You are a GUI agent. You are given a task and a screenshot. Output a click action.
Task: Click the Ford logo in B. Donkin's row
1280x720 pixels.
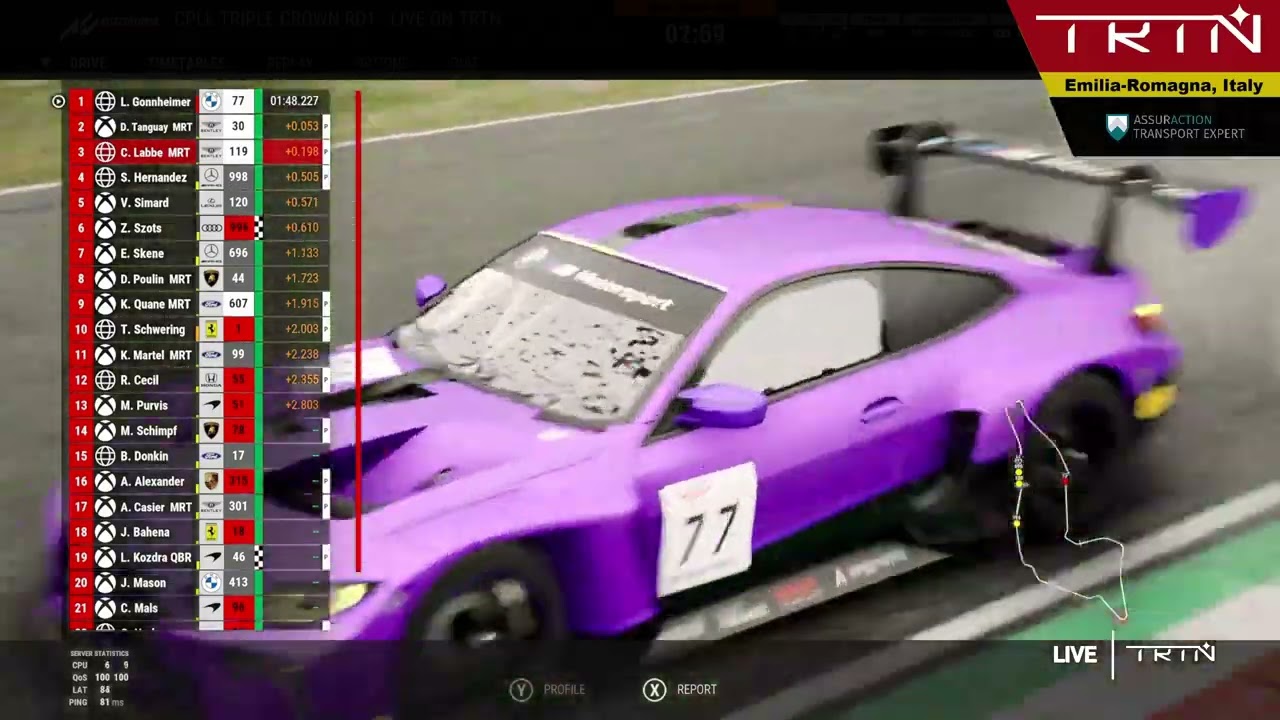point(211,456)
